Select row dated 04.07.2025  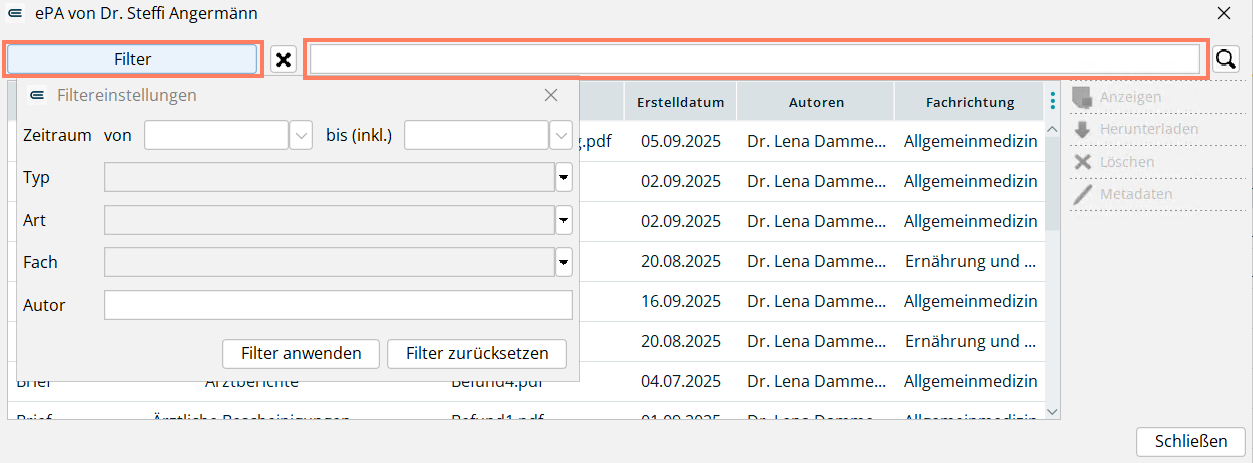click(526, 381)
